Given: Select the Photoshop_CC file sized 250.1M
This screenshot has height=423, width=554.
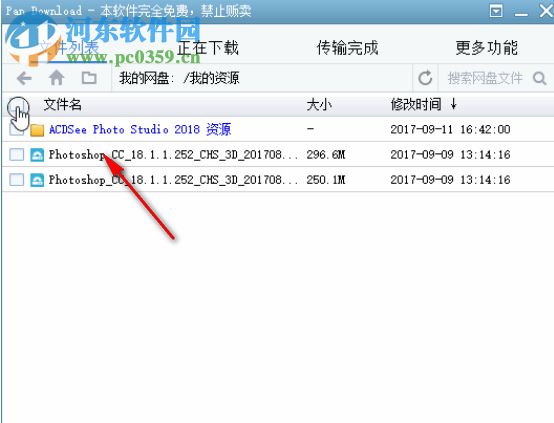Looking at the screenshot, I should [173, 180].
